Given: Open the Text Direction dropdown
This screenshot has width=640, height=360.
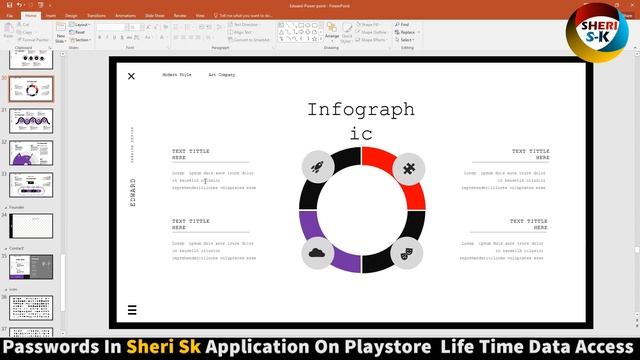Looking at the screenshot, I should [x=244, y=24].
